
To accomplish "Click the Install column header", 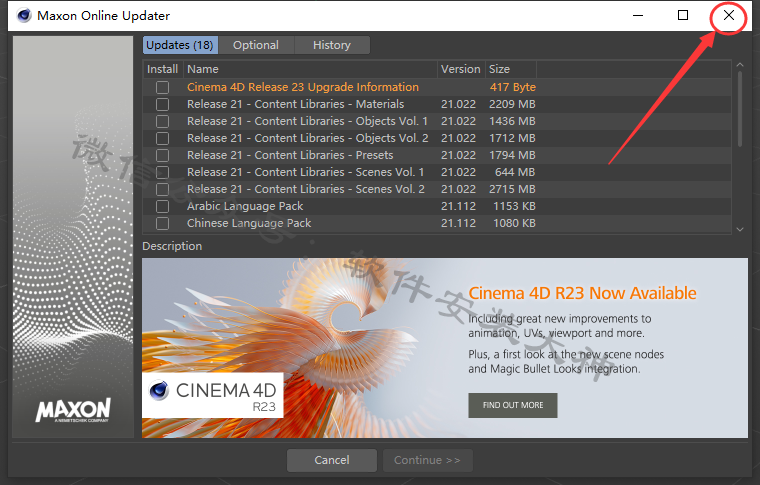I will pyautogui.click(x=162, y=69).
